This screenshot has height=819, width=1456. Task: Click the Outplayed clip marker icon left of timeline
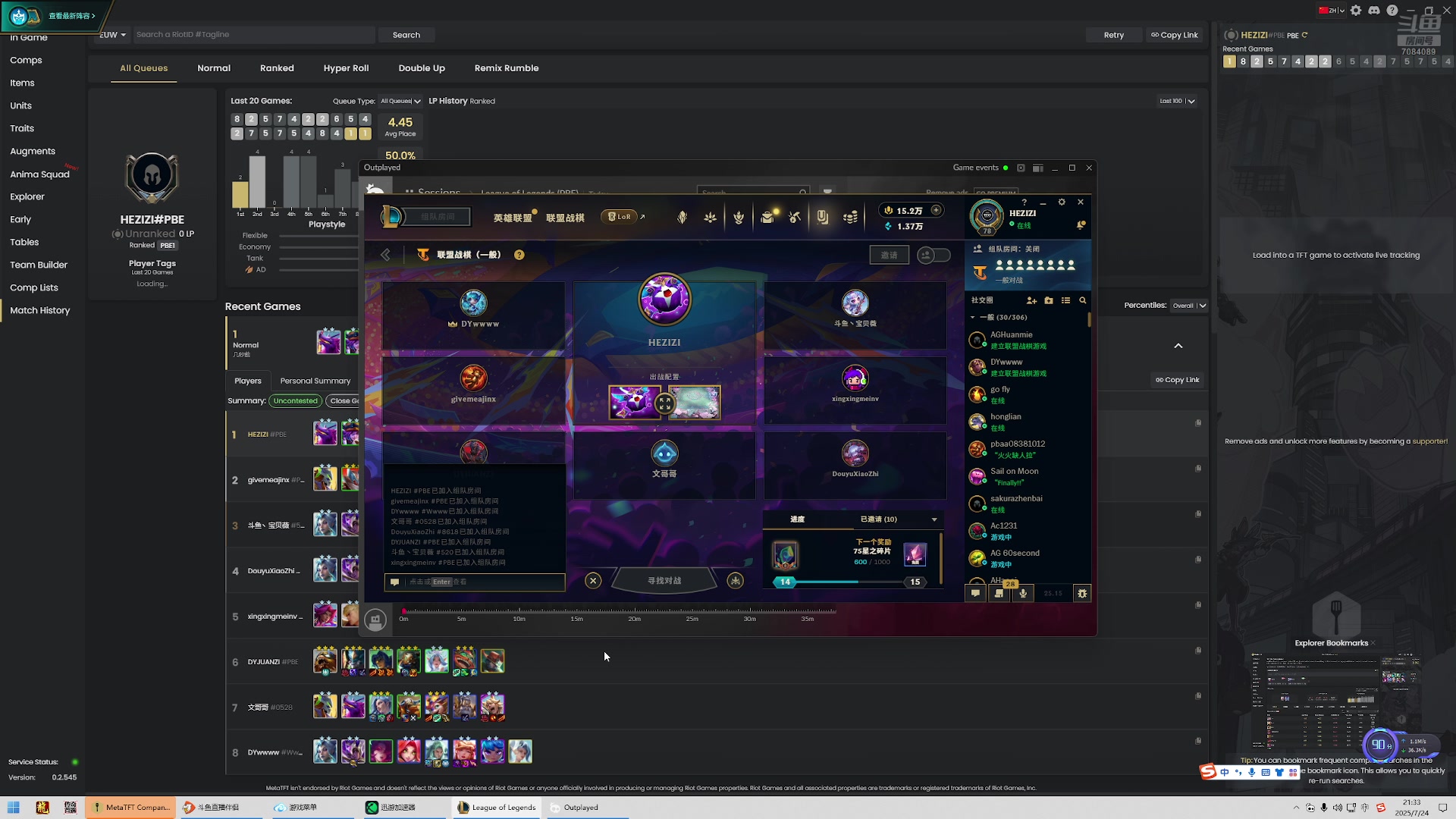375,620
